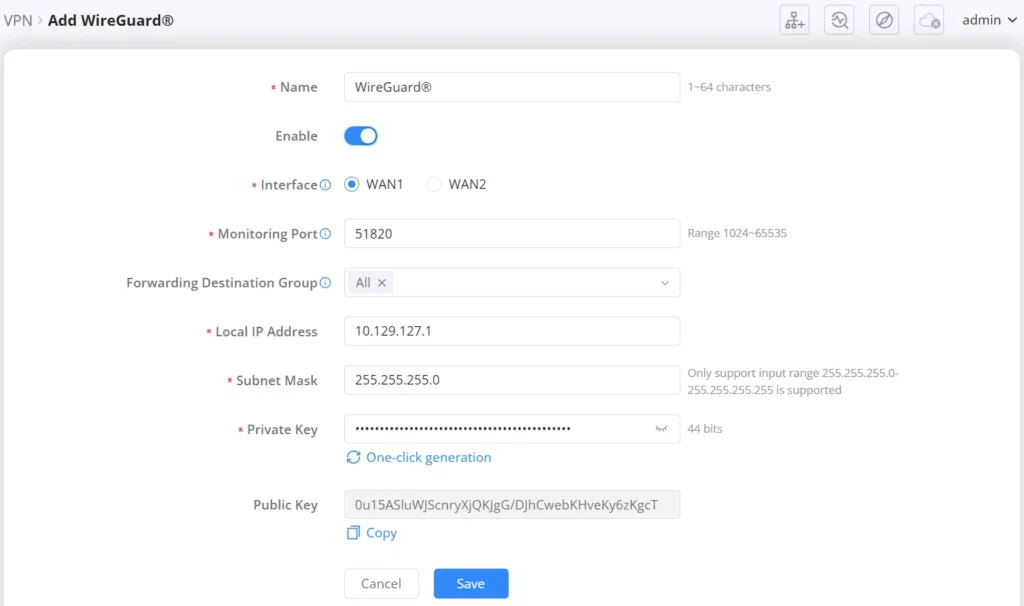Click the Add WireGuard® page title
The height and width of the screenshot is (606, 1024).
111,20
